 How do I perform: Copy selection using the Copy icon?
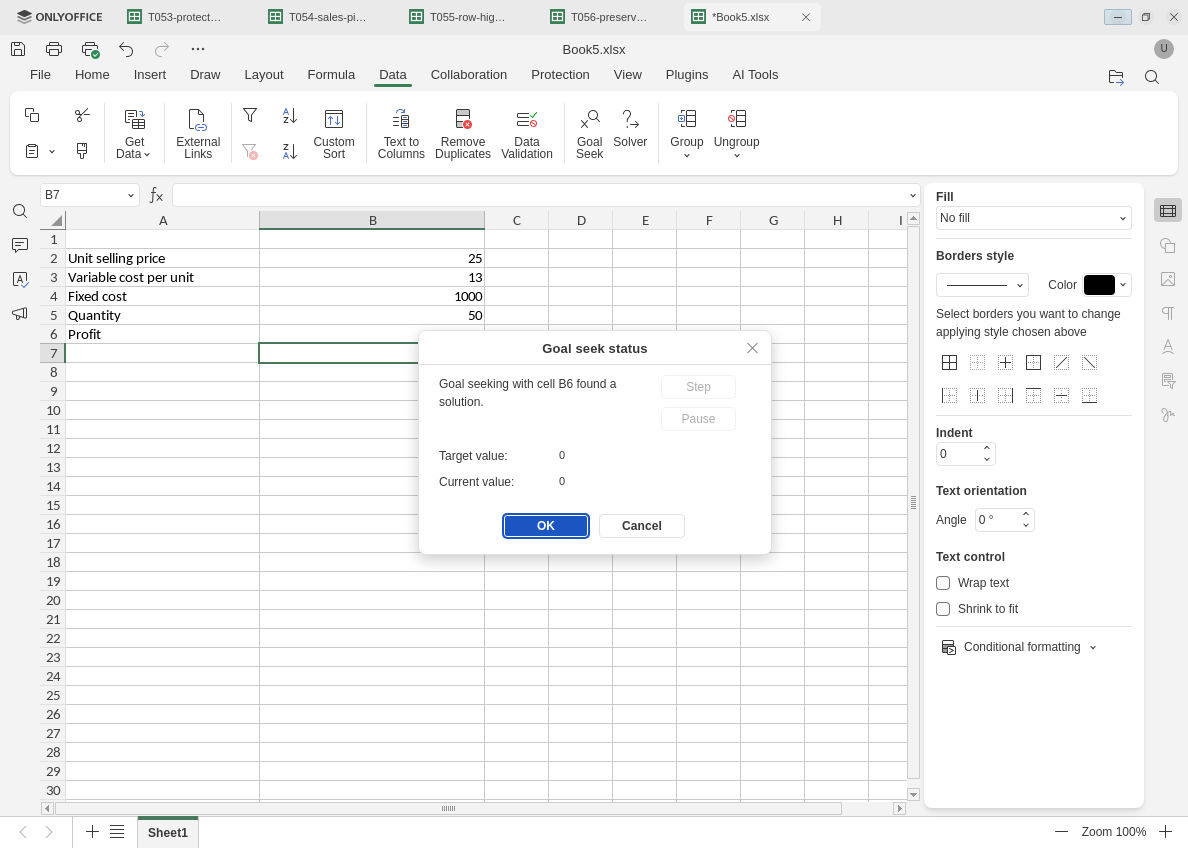(x=32, y=115)
